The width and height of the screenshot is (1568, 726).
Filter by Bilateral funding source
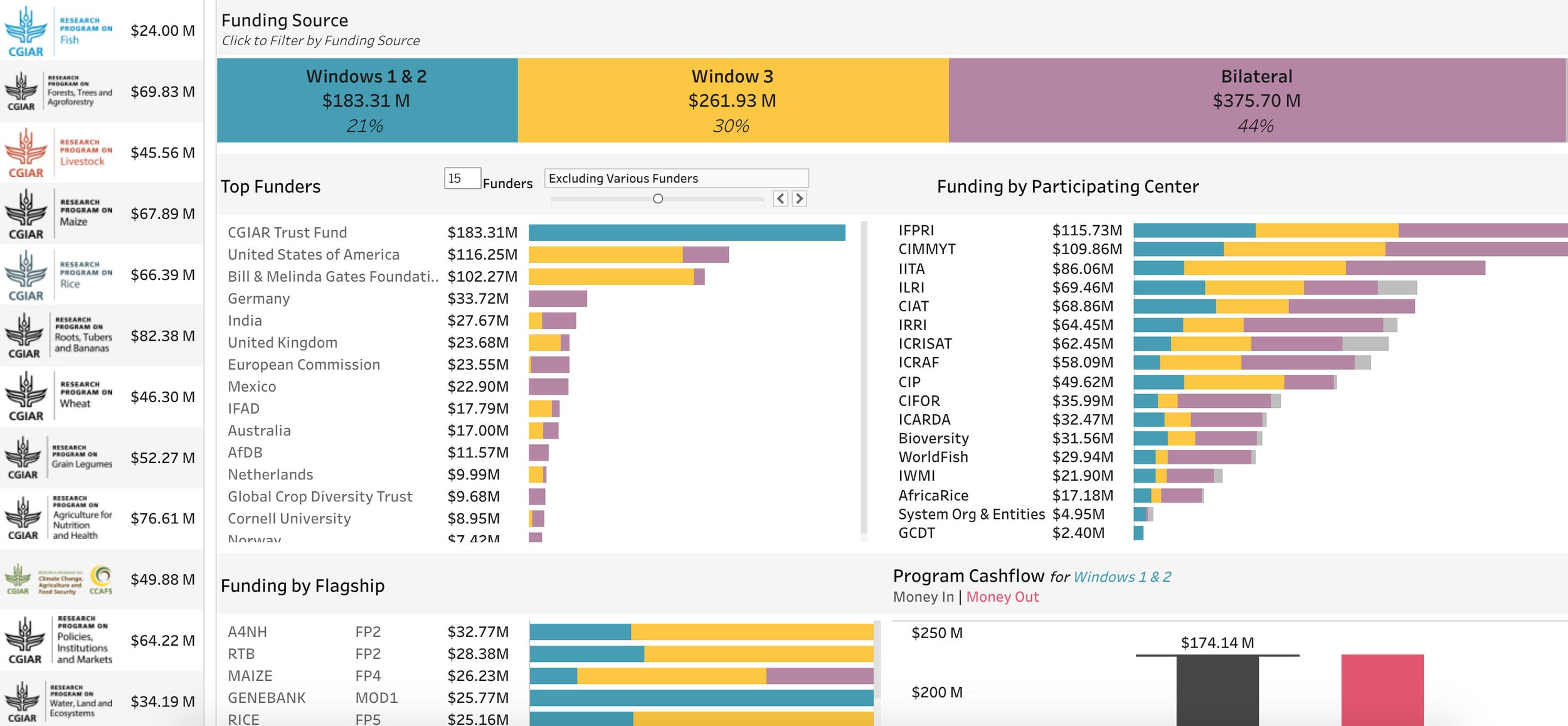1256,100
